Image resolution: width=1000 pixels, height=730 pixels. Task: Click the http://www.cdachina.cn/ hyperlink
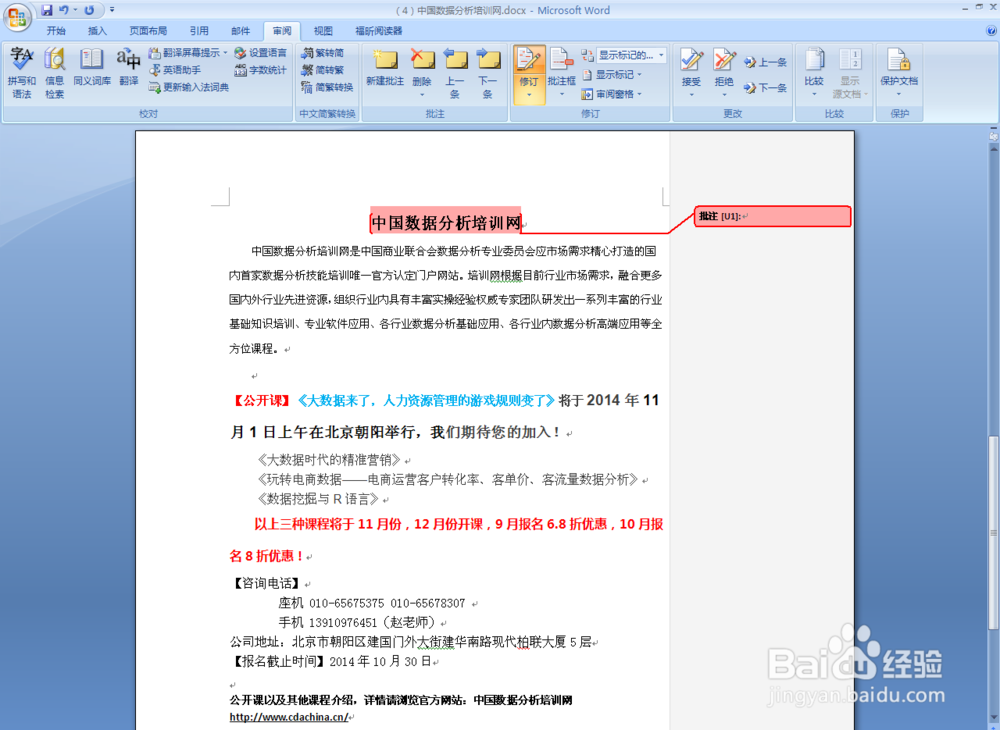tap(289, 717)
